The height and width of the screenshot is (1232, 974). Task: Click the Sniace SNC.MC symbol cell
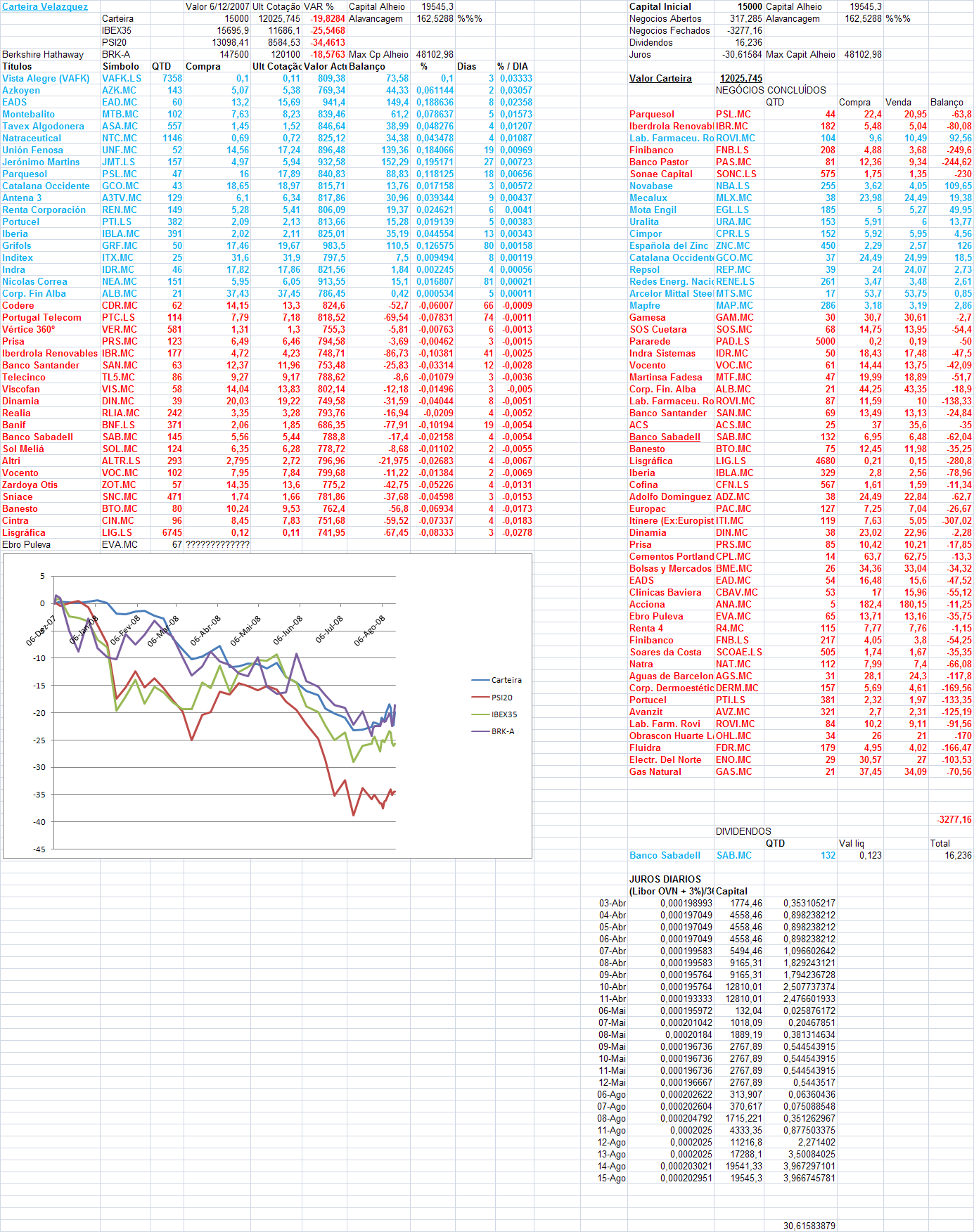pyautogui.click(x=120, y=497)
